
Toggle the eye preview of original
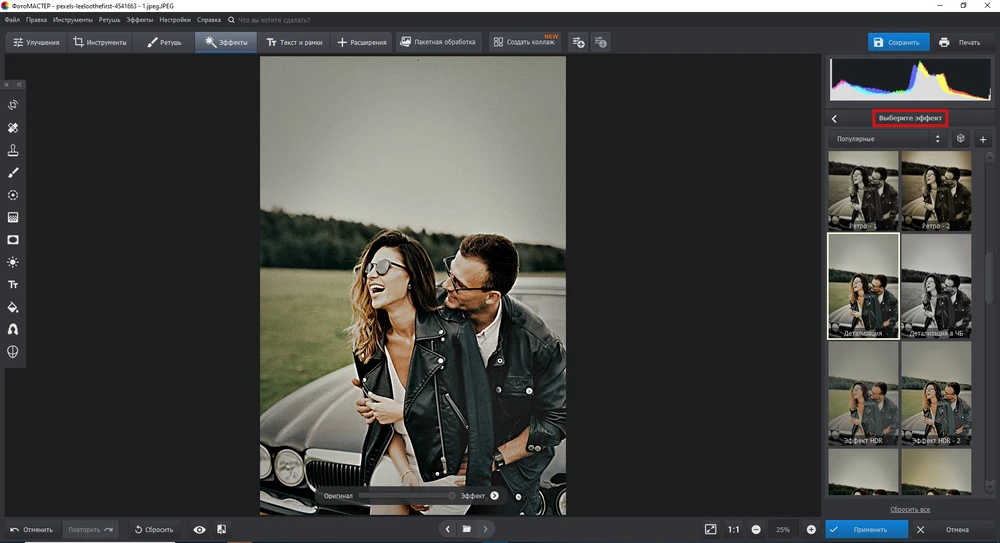point(199,529)
